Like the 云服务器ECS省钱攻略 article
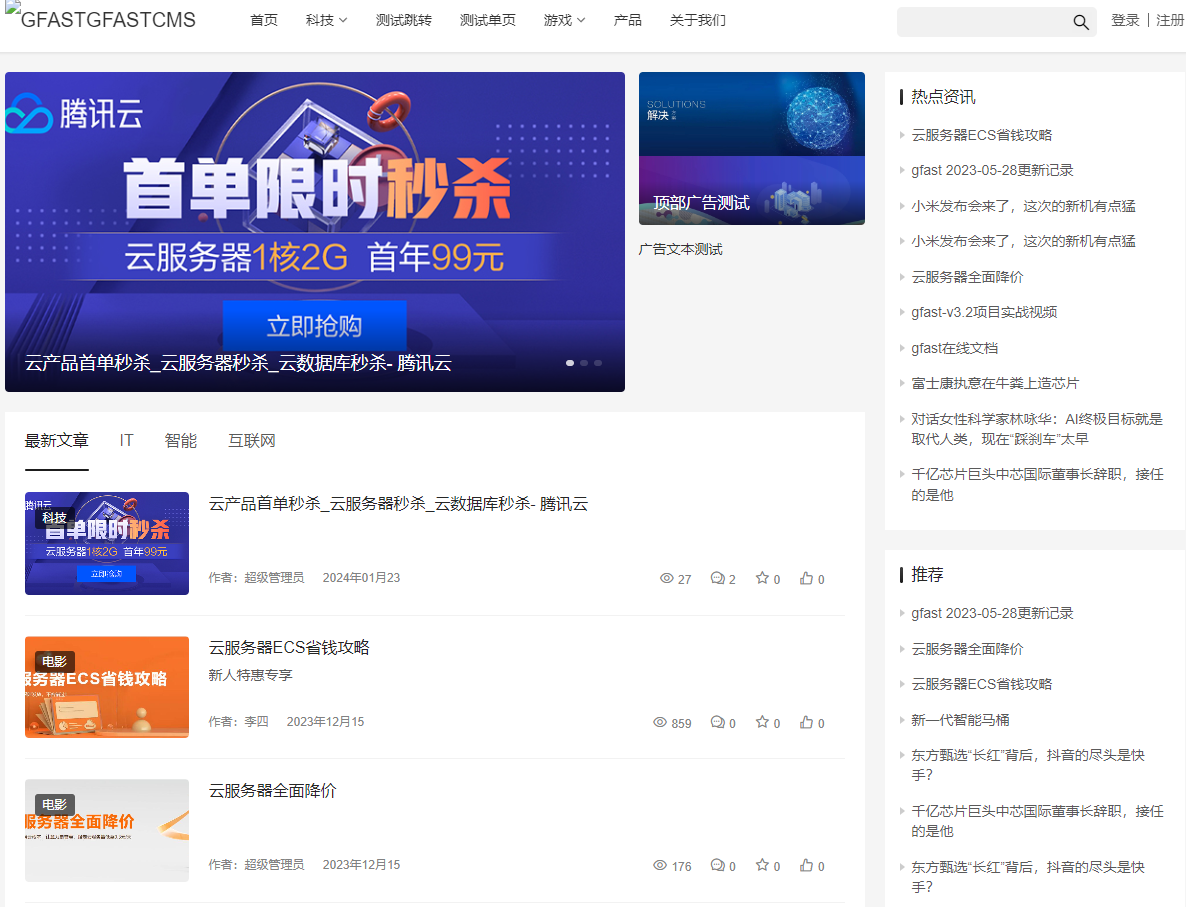The width and height of the screenshot is (1186, 907). [806, 722]
